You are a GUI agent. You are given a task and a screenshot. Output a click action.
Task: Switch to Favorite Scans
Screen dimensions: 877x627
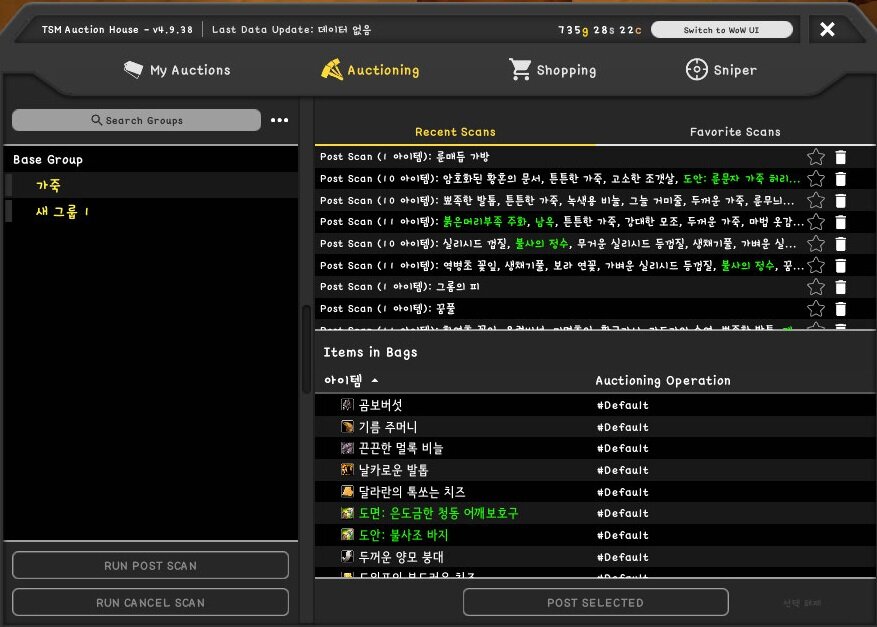click(735, 132)
